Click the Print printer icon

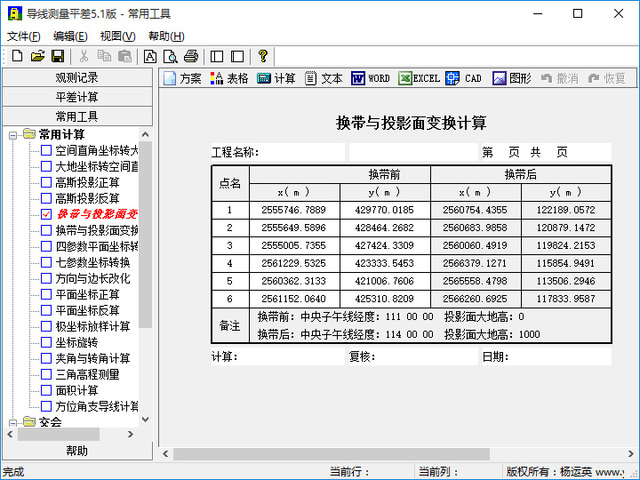click(x=191, y=56)
